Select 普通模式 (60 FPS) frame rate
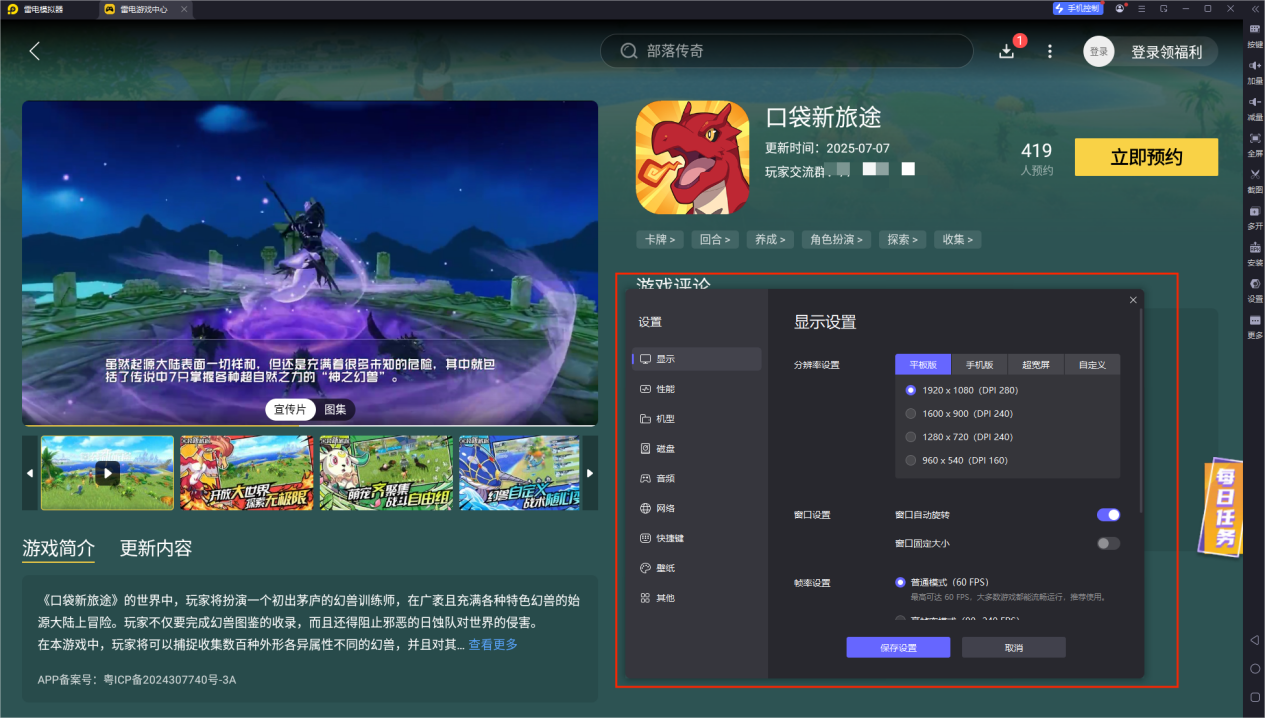 [x=943, y=582]
